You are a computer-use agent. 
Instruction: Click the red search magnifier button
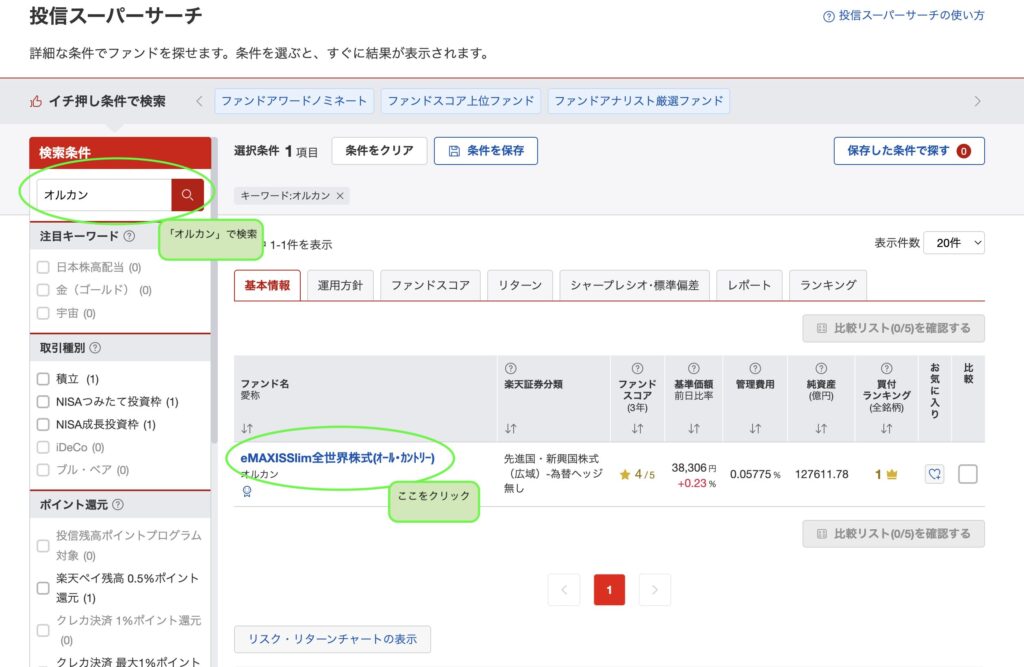tap(187, 195)
